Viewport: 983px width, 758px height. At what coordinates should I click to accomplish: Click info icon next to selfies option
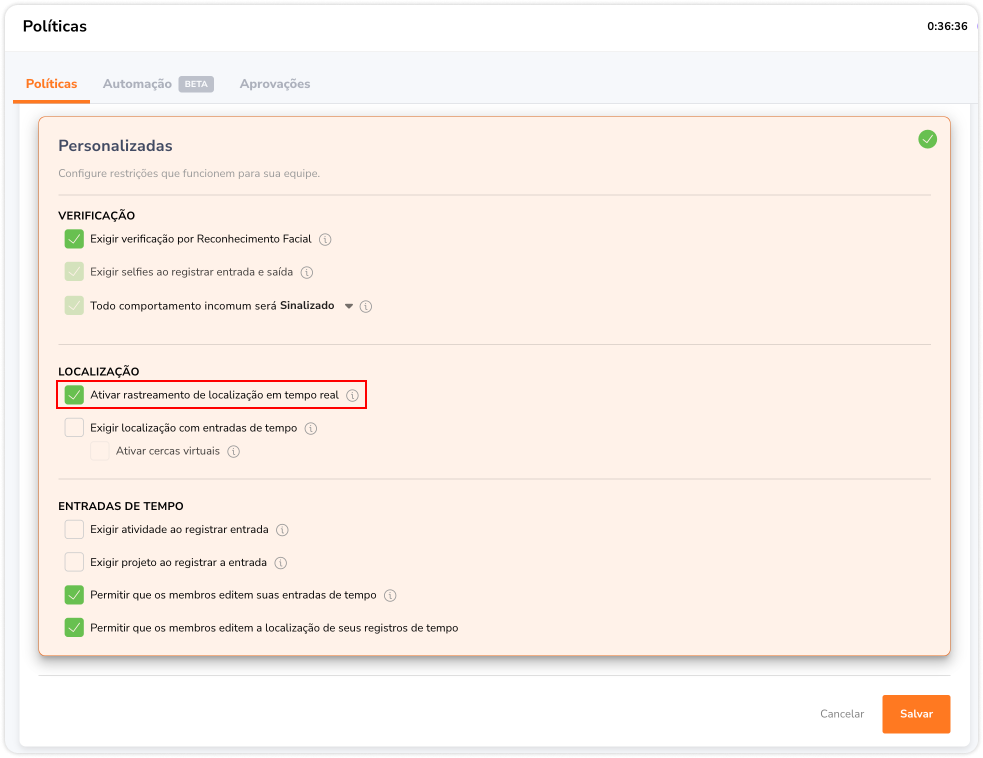[307, 272]
